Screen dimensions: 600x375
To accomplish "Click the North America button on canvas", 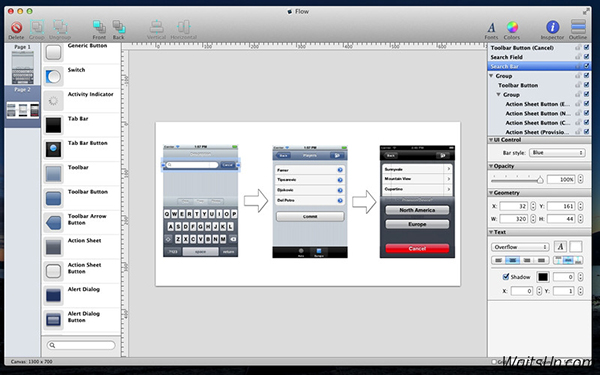I will 417,210.
